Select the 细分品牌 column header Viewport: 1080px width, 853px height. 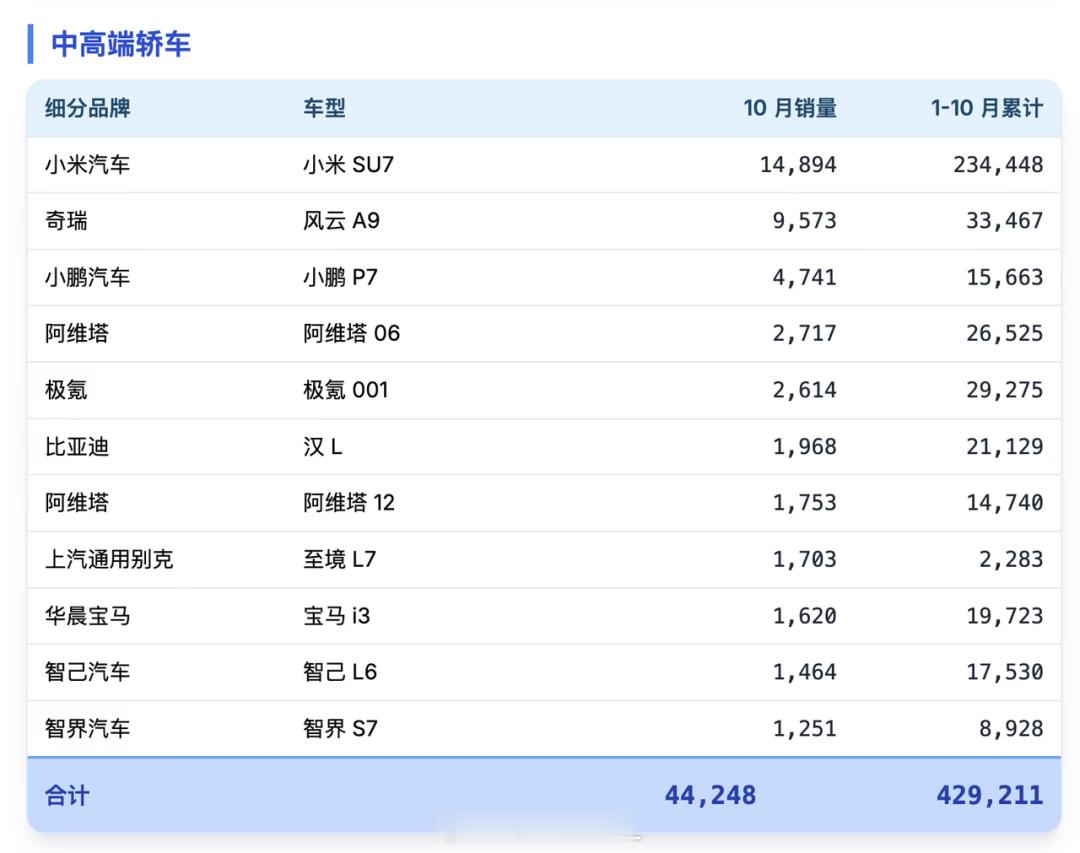87,108
